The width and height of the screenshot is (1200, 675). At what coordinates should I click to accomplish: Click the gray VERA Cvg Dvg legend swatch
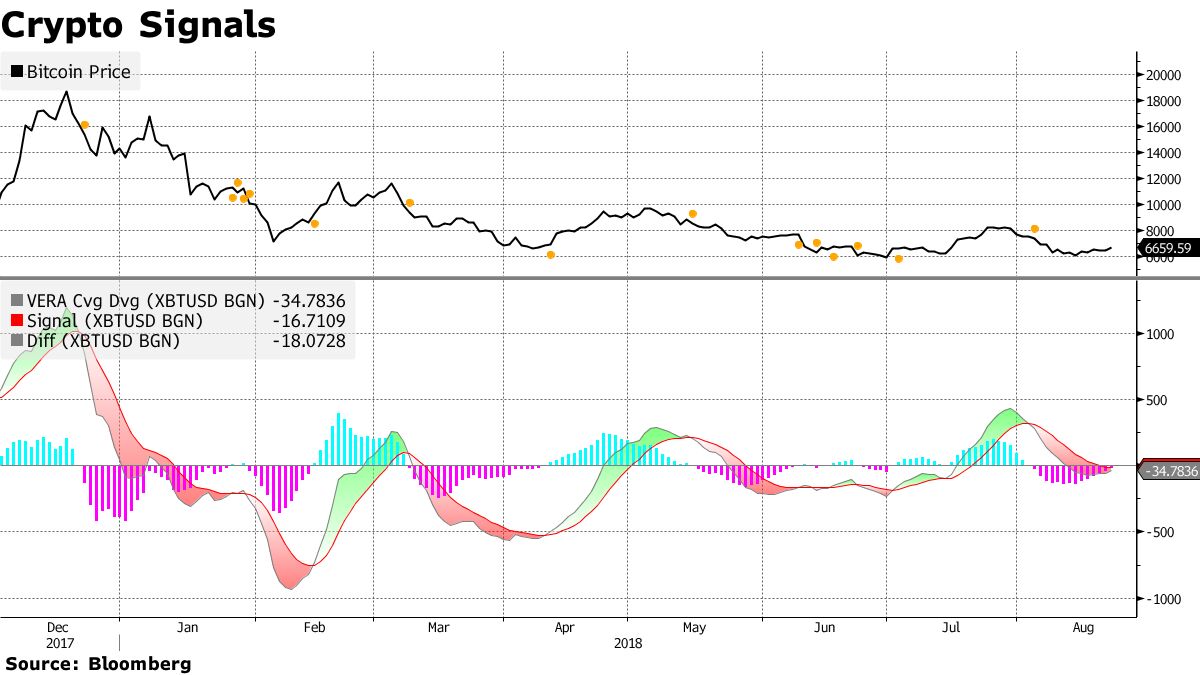(x=16, y=301)
